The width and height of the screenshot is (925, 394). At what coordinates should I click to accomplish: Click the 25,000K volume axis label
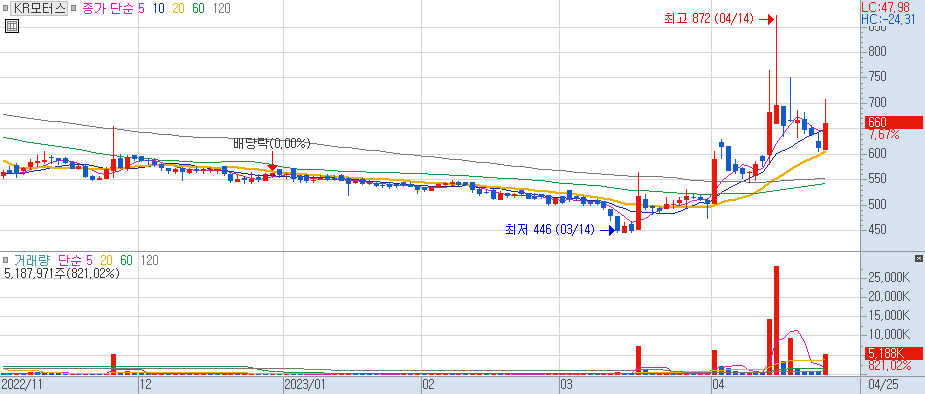(x=890, y=277)
